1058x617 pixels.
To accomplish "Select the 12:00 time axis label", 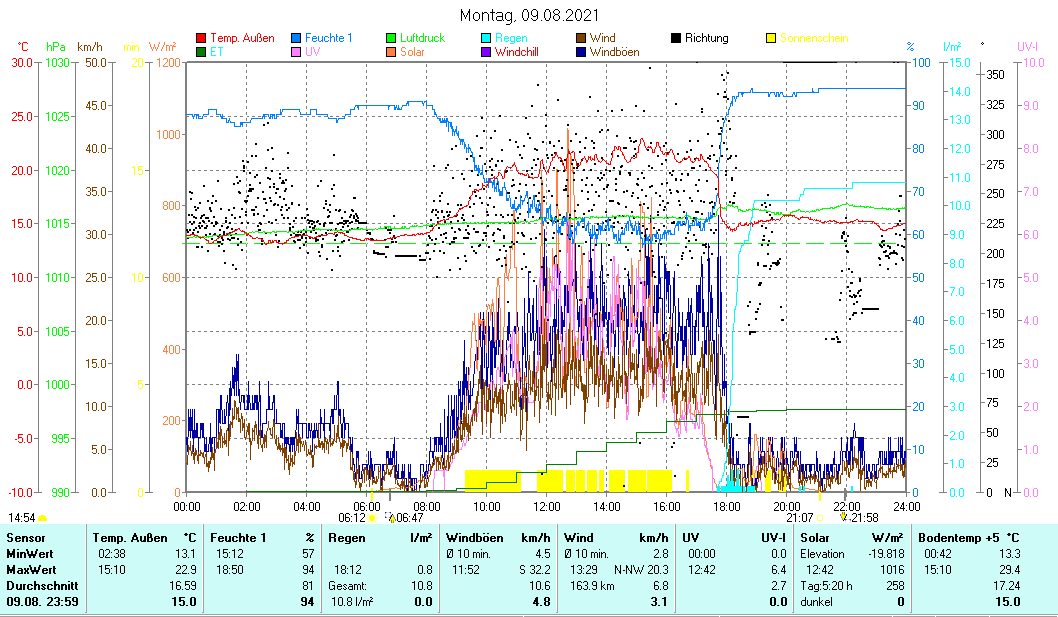I will click(547, 505).
